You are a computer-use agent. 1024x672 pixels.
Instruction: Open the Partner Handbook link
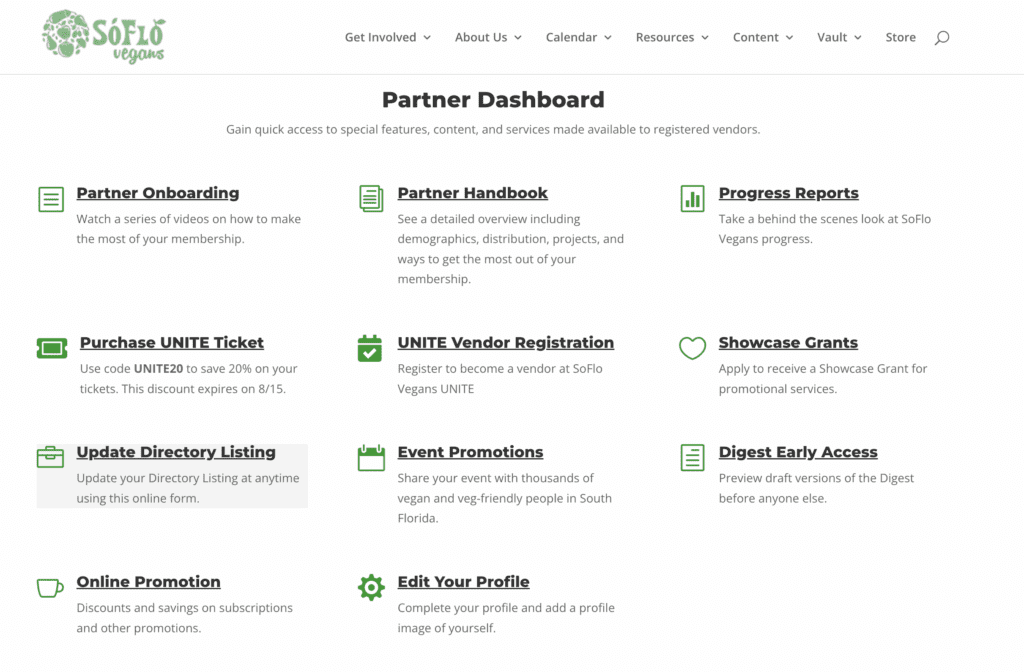[x=473, y=193]
